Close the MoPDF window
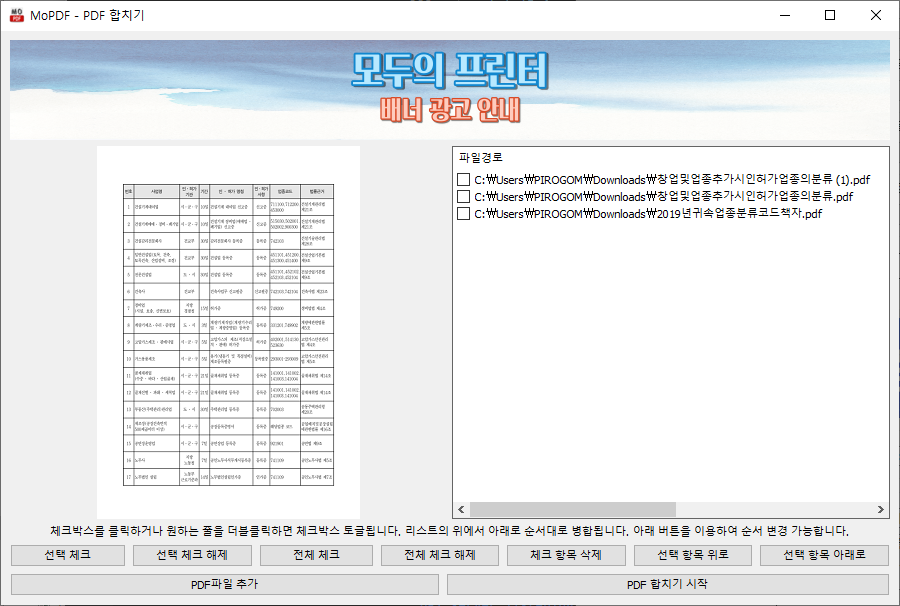The height and width of the screenshot is (606, 900). click(876, 15)
